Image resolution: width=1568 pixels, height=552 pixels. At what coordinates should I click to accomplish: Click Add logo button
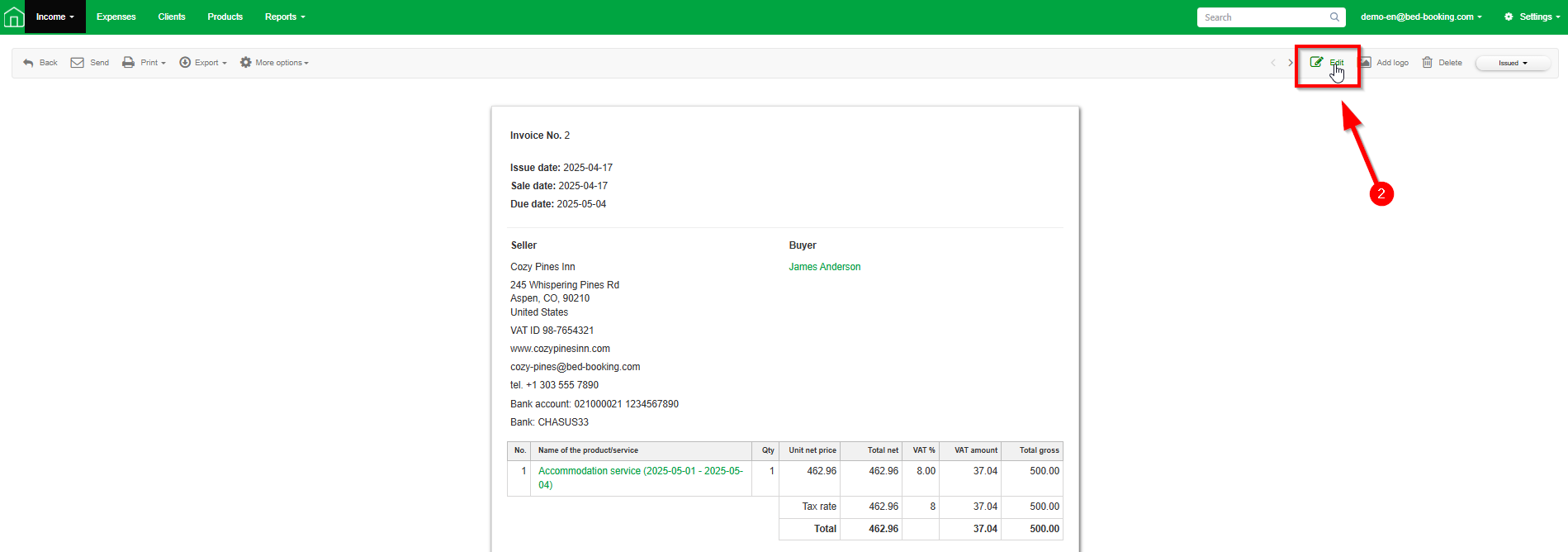click(x=1385, y=63)
